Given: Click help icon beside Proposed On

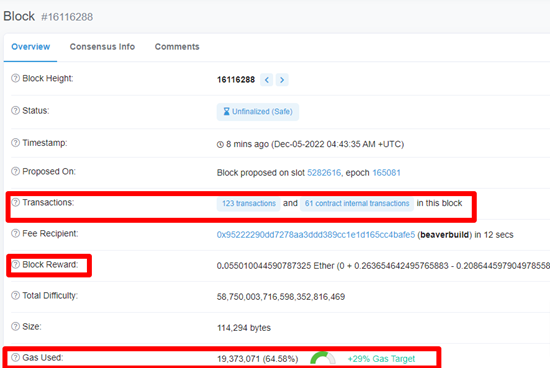Looking at the screenshot, I should (x=15, y=171).
